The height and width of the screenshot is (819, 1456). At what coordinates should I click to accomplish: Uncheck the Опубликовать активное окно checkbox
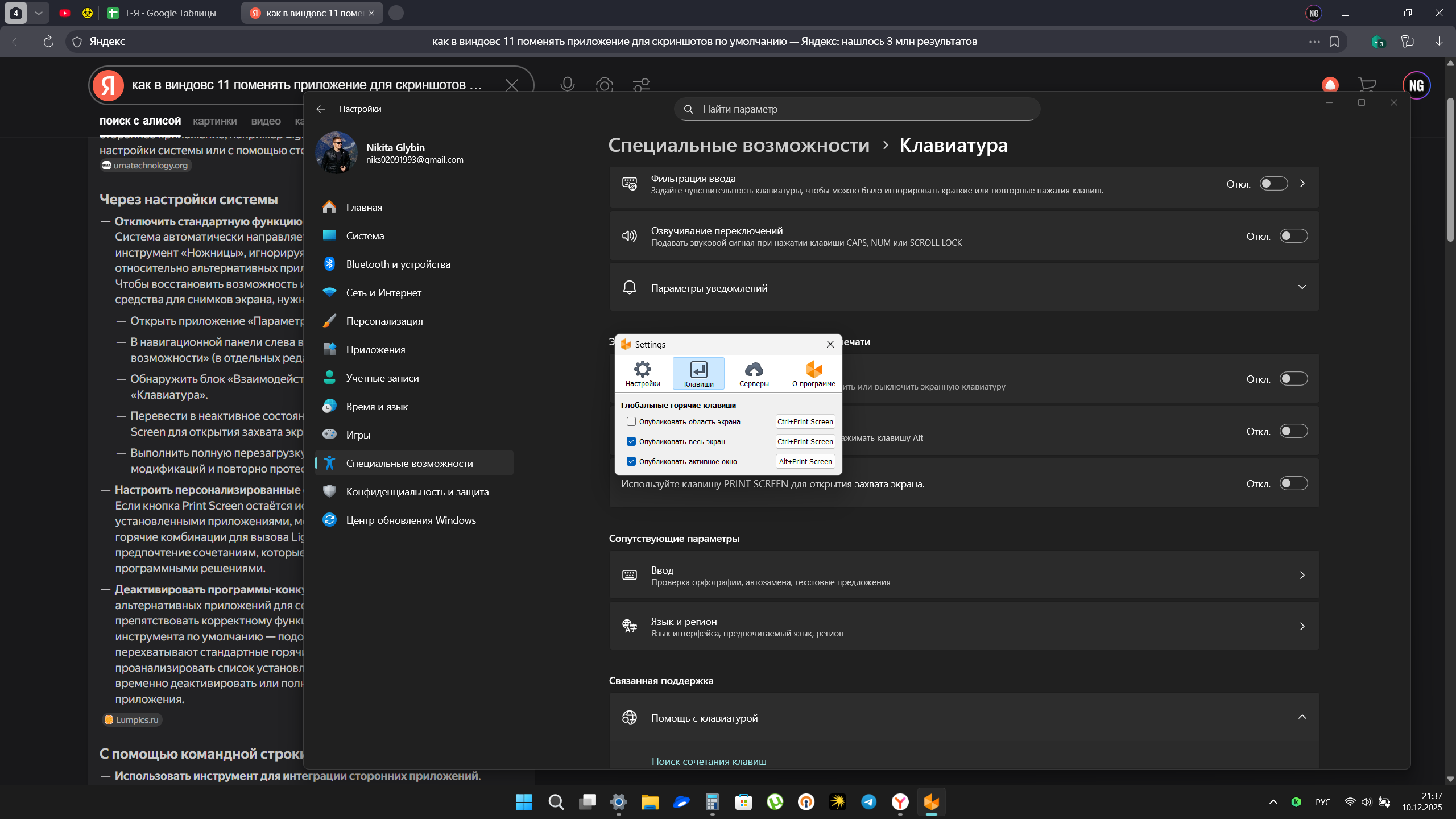(631, 461)
